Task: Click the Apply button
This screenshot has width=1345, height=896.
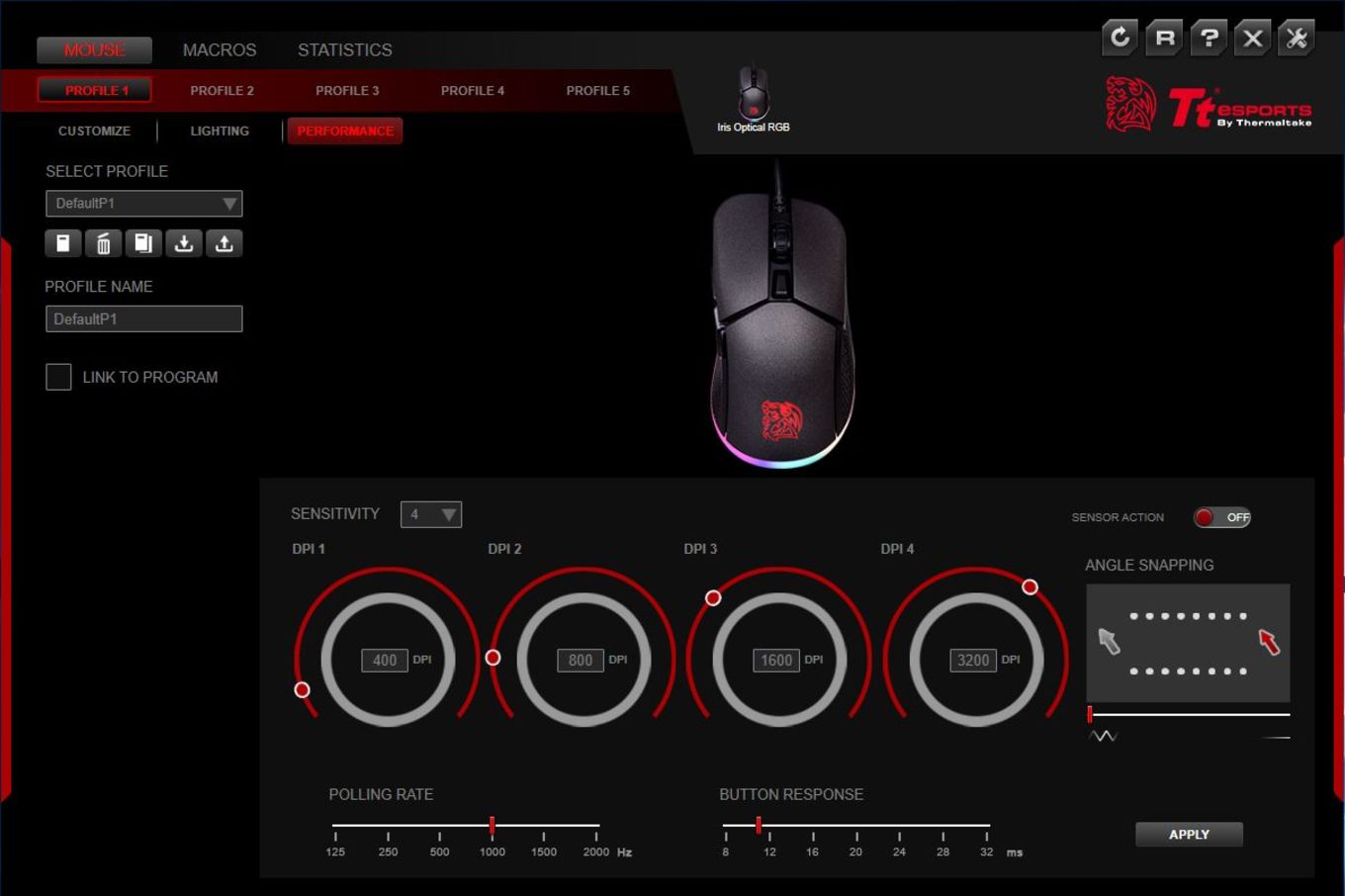Action: click(x=1189, y=835)
